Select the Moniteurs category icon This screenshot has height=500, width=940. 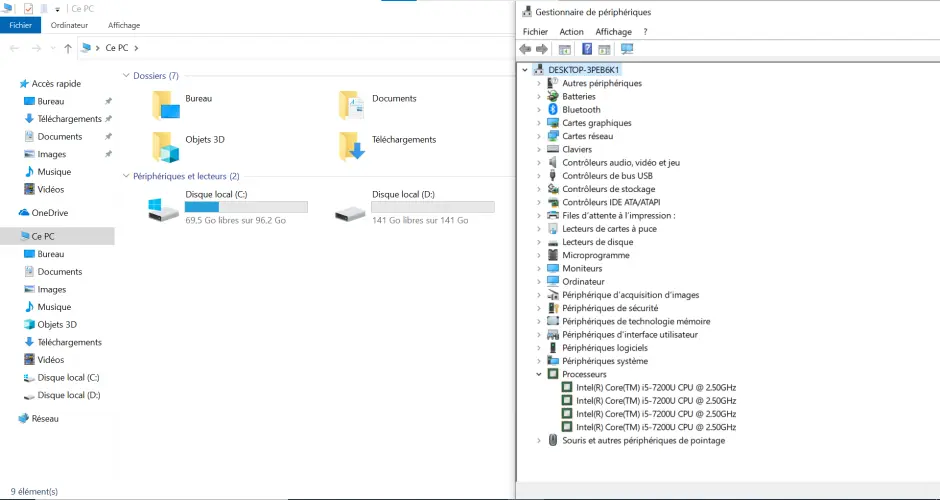click(553, 269)
